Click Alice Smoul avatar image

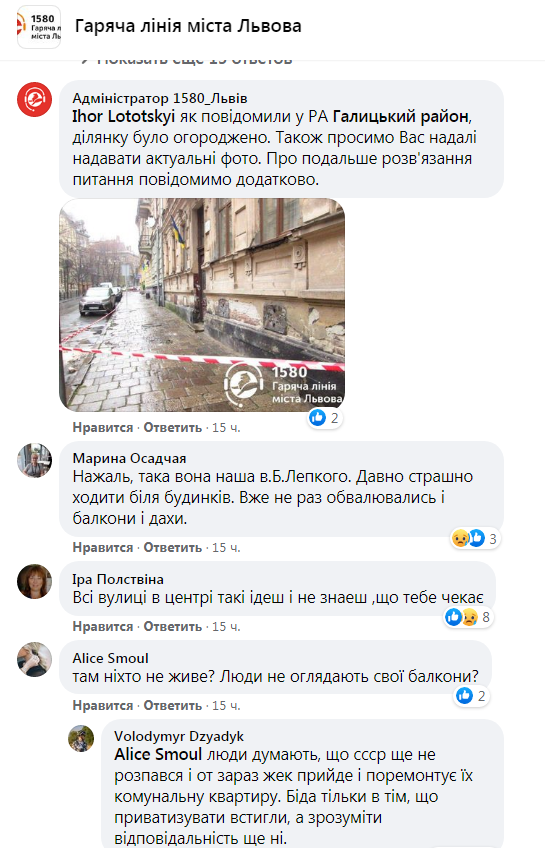[x=35, y=660]
